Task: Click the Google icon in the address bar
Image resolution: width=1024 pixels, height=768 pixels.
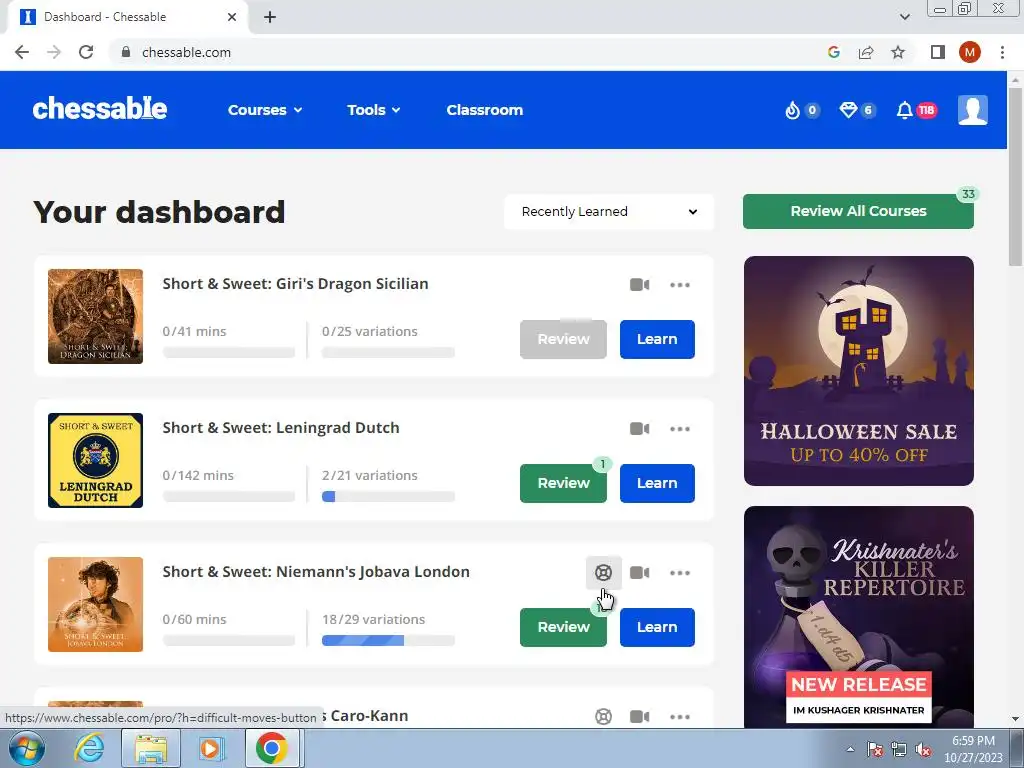Action: click(833, 52)
